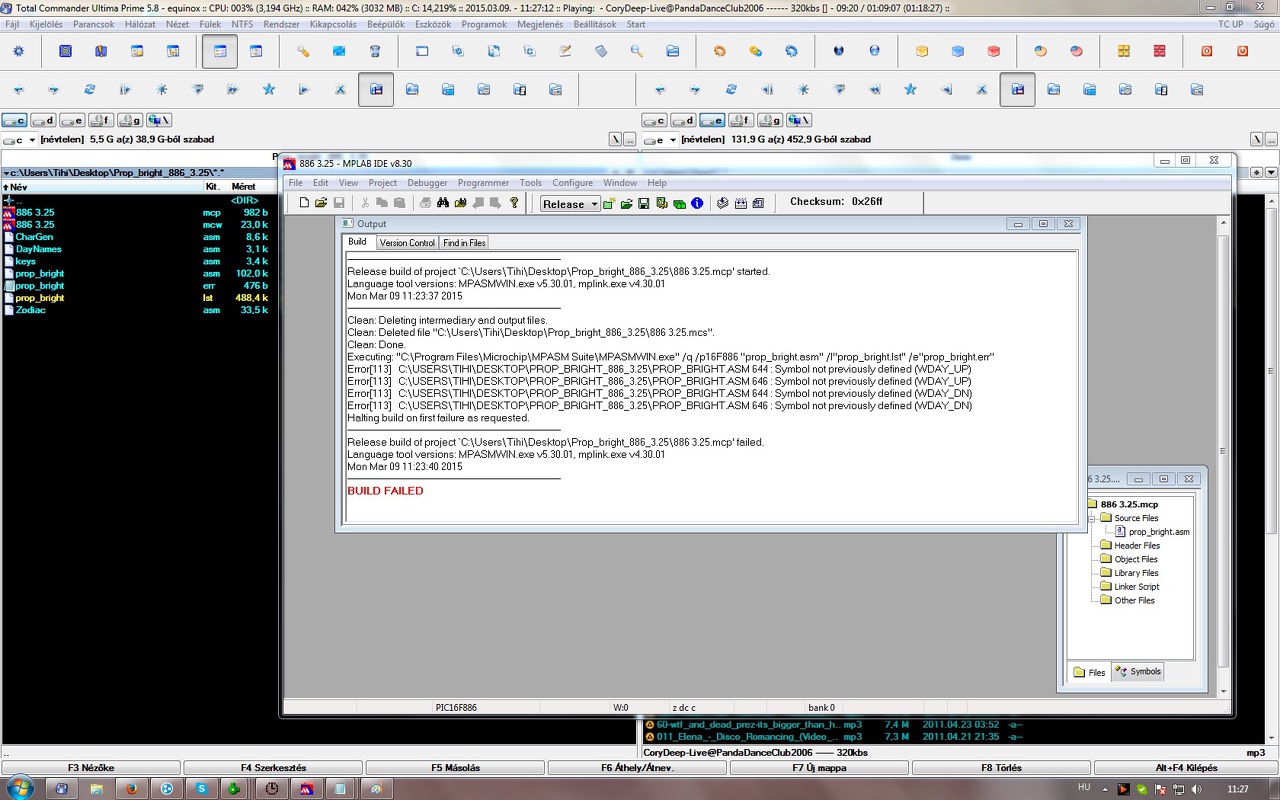Click the Alt+F4 Kilépés button
This screenshot has width=1280, height=800.
point(1186,768)
